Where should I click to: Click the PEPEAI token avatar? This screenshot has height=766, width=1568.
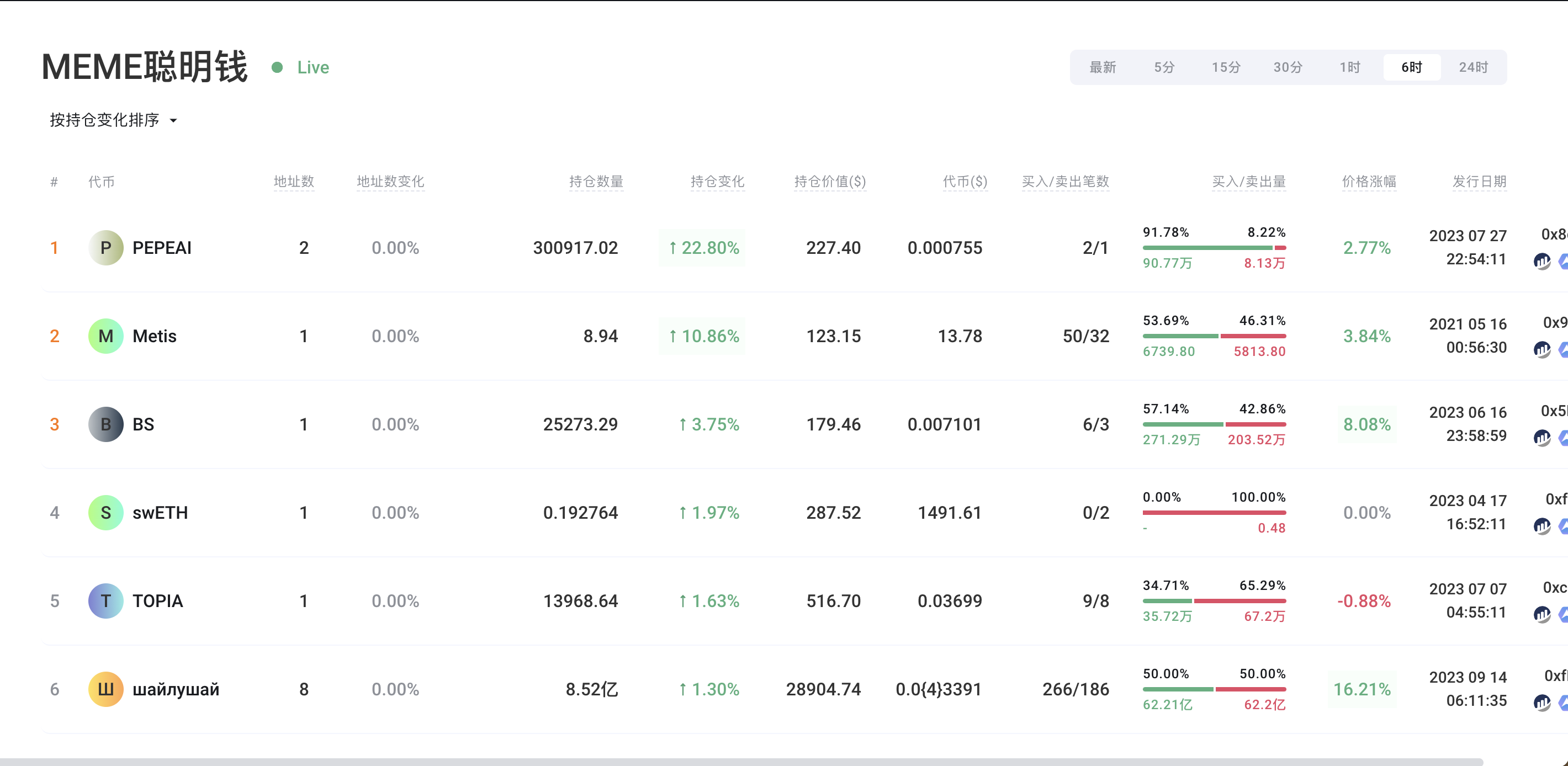pos(106,248)
